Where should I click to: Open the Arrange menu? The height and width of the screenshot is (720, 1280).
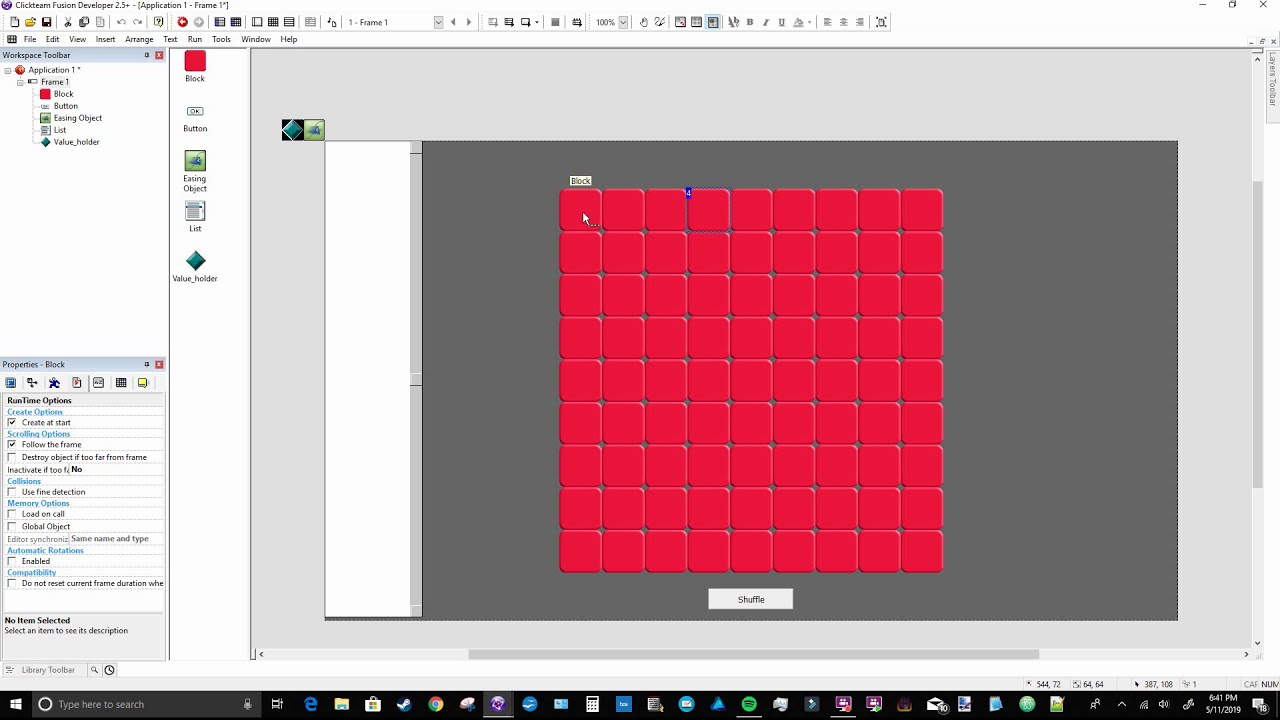coord(139,39)
